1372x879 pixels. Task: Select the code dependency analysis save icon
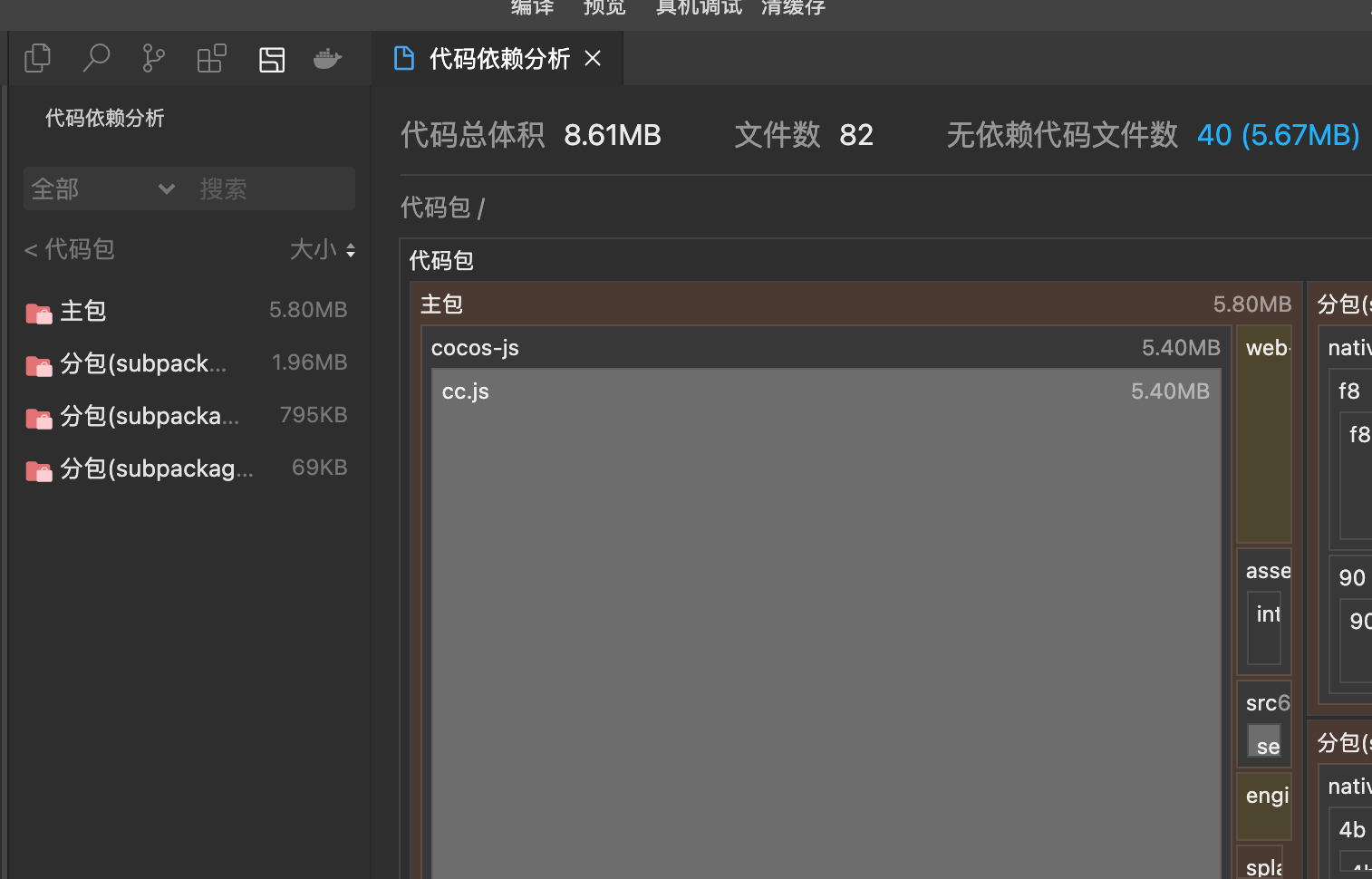(x=272, y=60)
